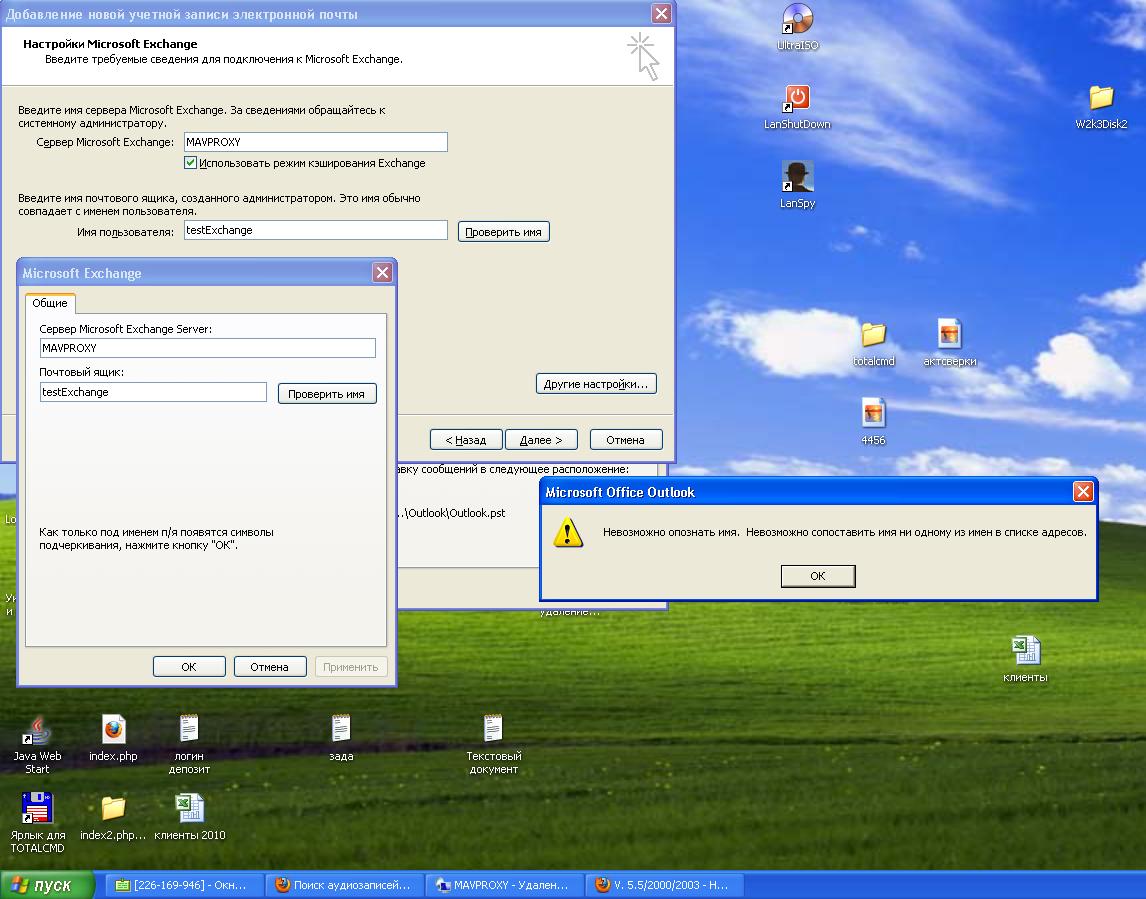Click the warning icon in Outlook message
This screenshot has width=1146, height=899.
(568, 532)
